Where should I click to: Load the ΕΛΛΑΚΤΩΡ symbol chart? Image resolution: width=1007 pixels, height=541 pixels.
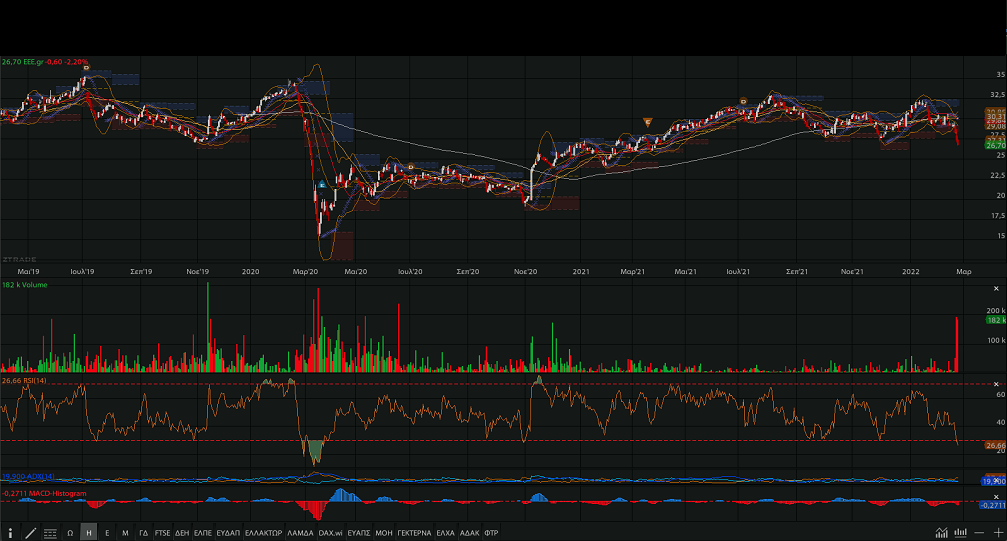tap(263, 533)
